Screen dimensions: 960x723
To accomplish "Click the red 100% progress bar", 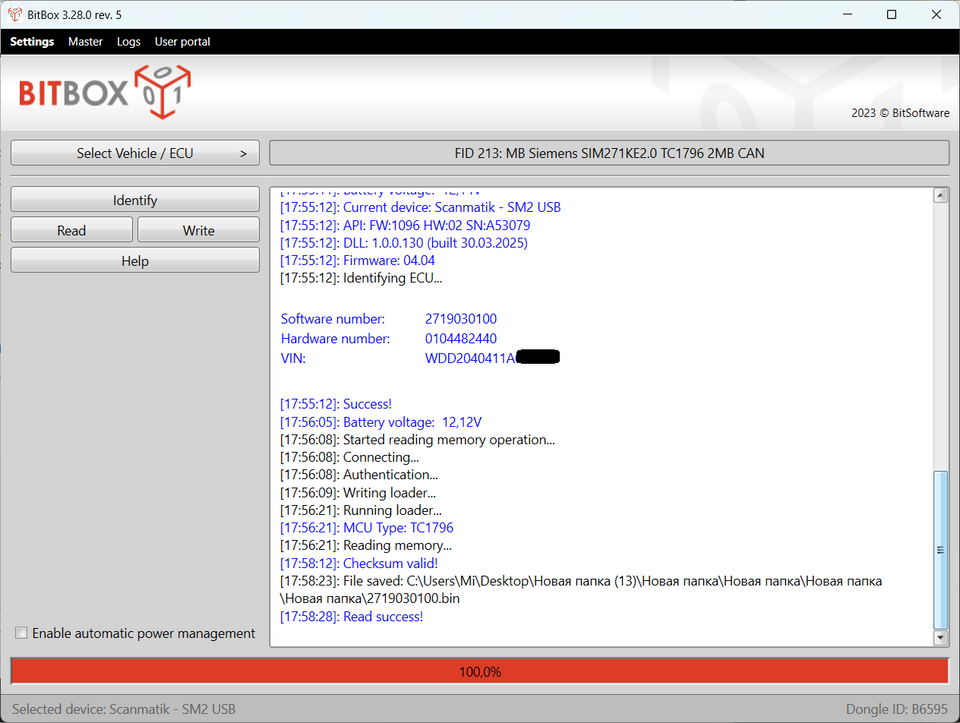I will 479,671.
